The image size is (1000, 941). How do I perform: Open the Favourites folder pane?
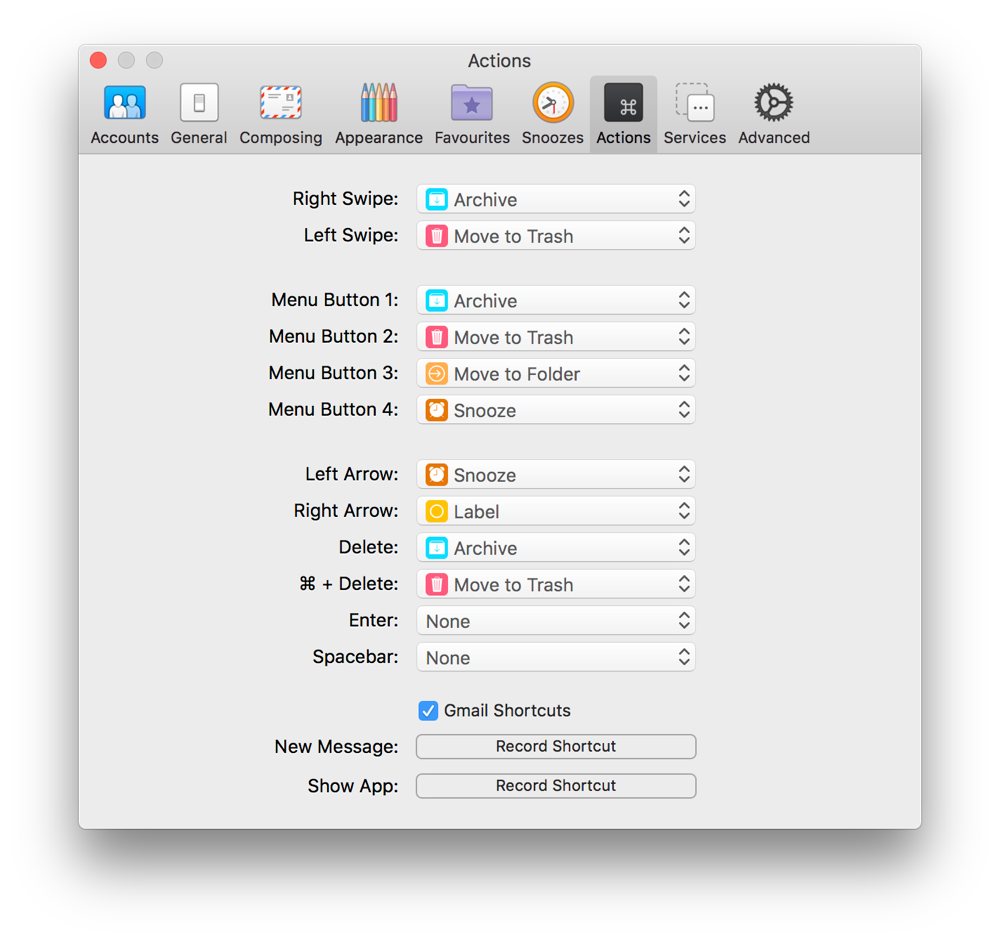click(472, 115)
